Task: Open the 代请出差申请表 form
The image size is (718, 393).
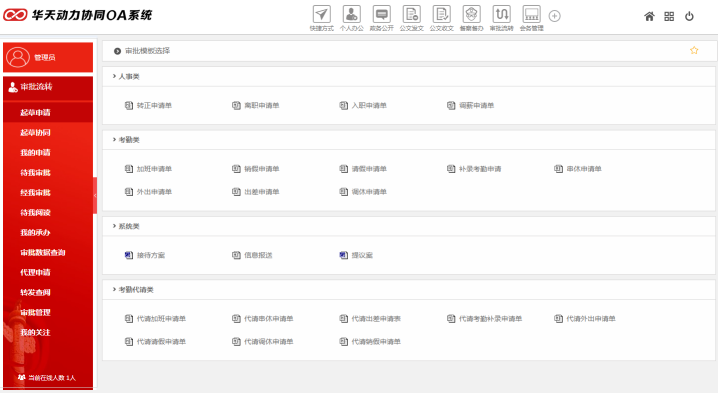Action: tap(370, 319)
